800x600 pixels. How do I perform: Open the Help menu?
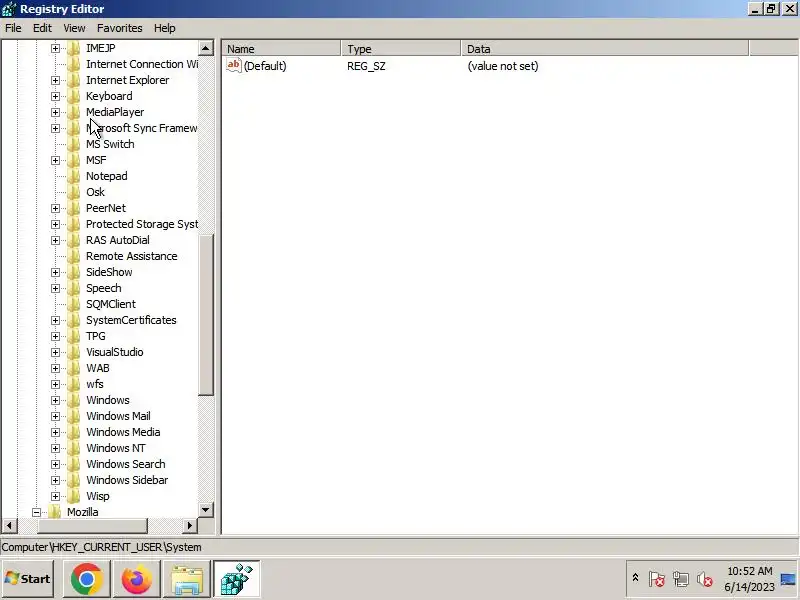[x=165, y=28]
